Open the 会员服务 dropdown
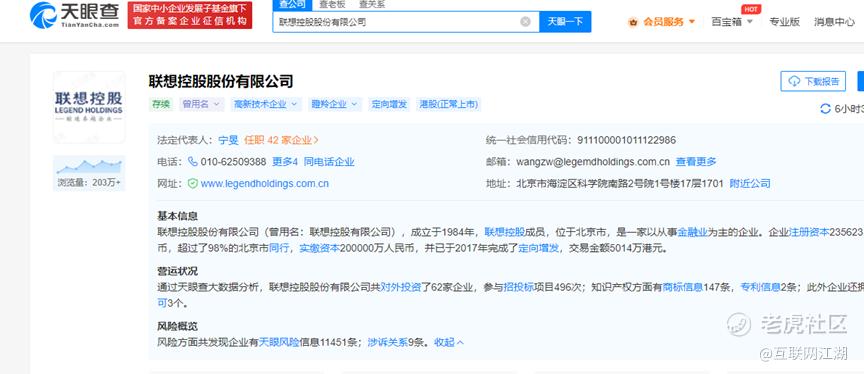Screen dimensions: 864x374 pos(668,22)
